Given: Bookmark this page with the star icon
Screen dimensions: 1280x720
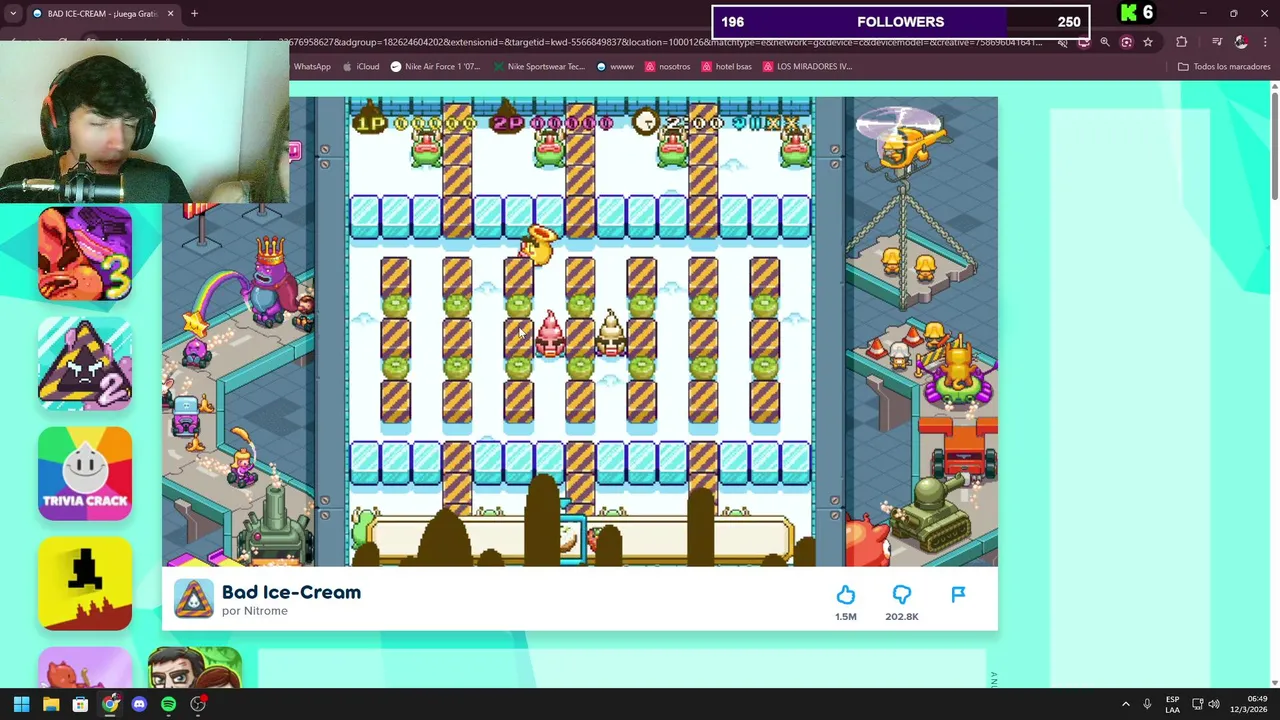Looking at the screenshot, I should (x=1148, y=42).
